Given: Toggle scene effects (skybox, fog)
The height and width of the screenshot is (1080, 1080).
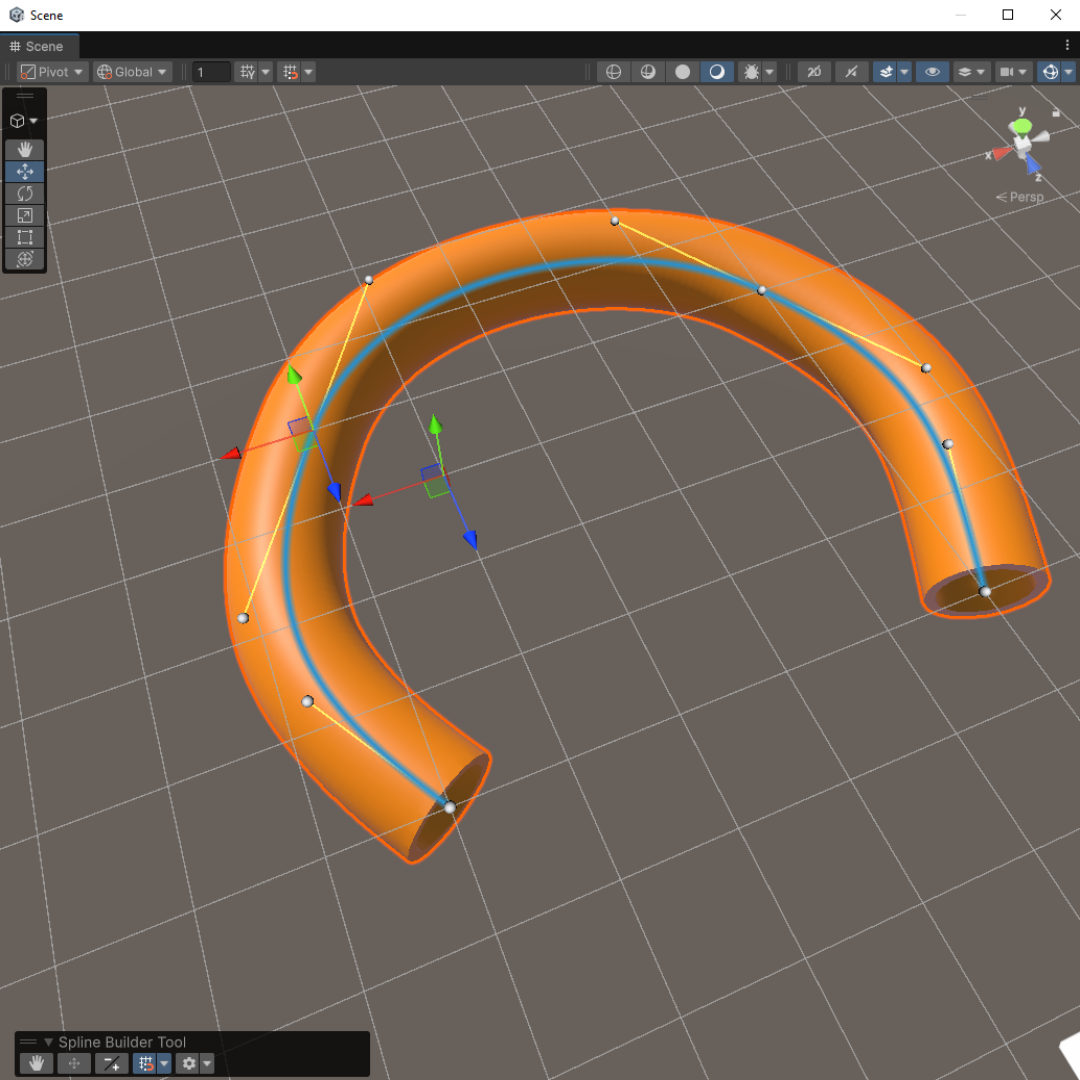Looking at the screenshot, I should click(886, 72).
